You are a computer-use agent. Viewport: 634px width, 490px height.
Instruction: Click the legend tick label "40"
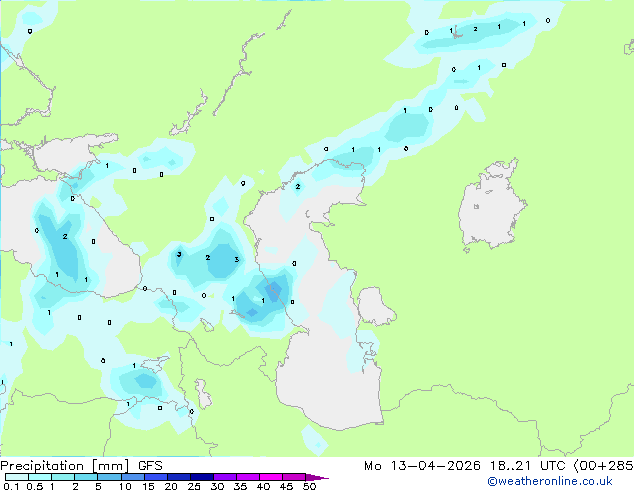pos(263,486)
